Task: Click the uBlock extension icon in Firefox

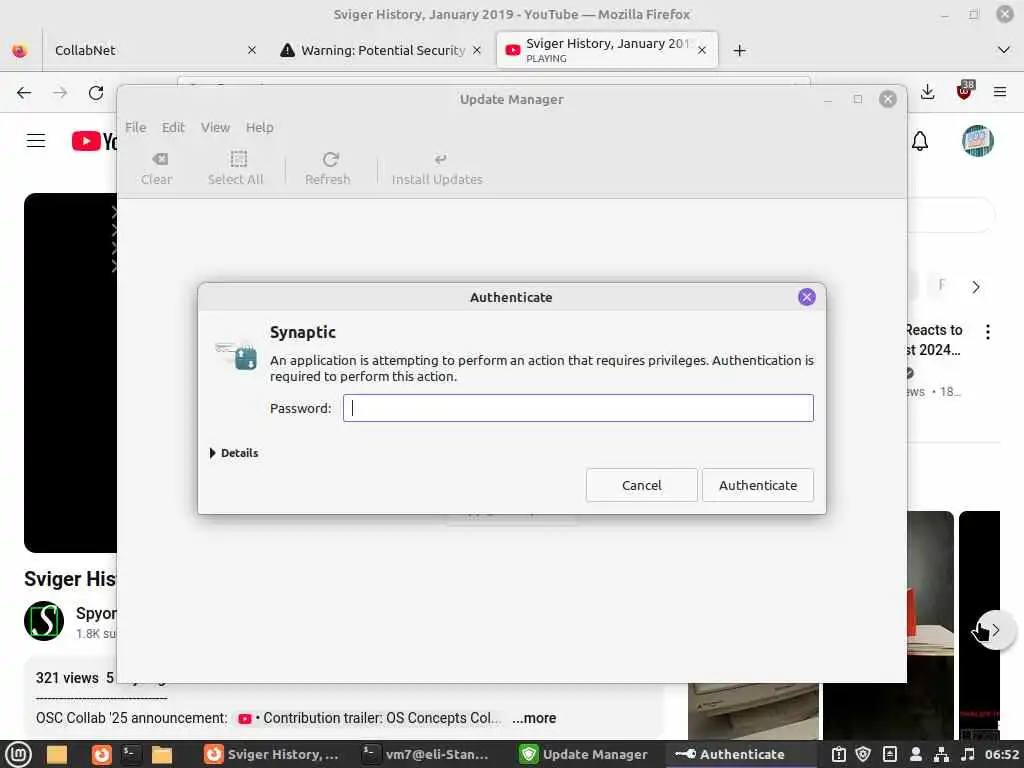Action: (x=964, y=91)
